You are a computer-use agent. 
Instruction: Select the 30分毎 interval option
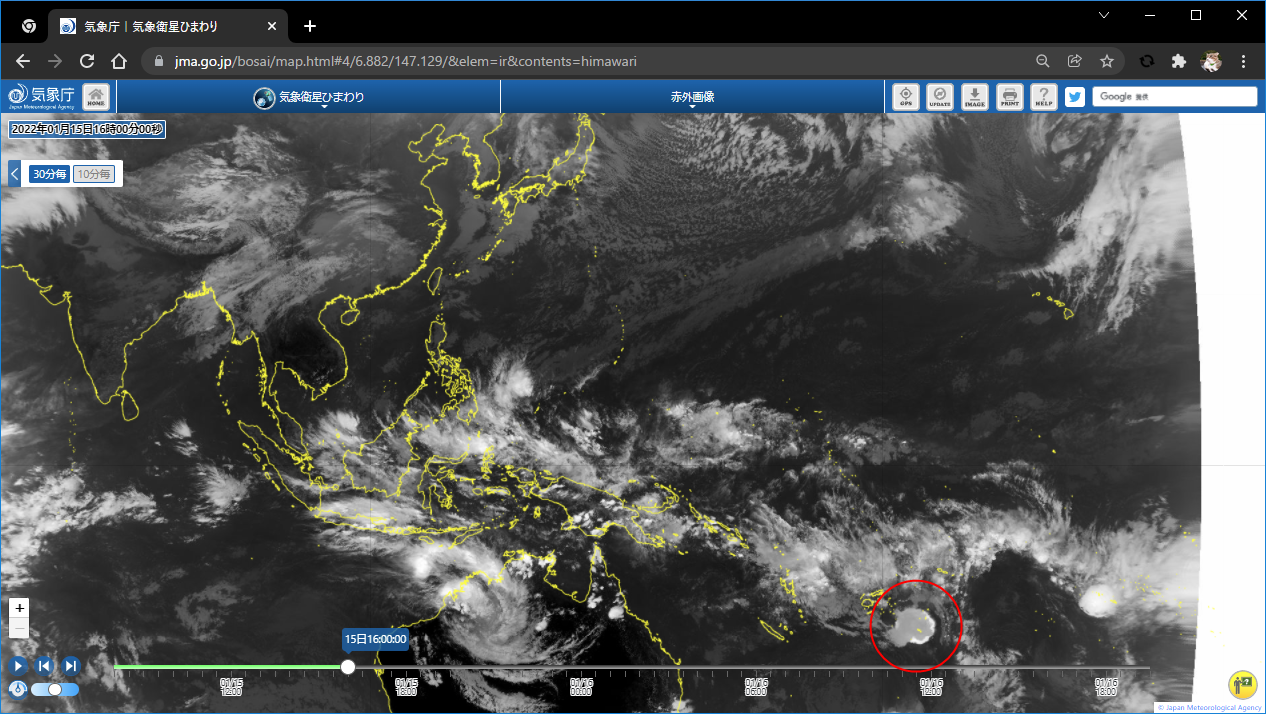pos(49,174)
